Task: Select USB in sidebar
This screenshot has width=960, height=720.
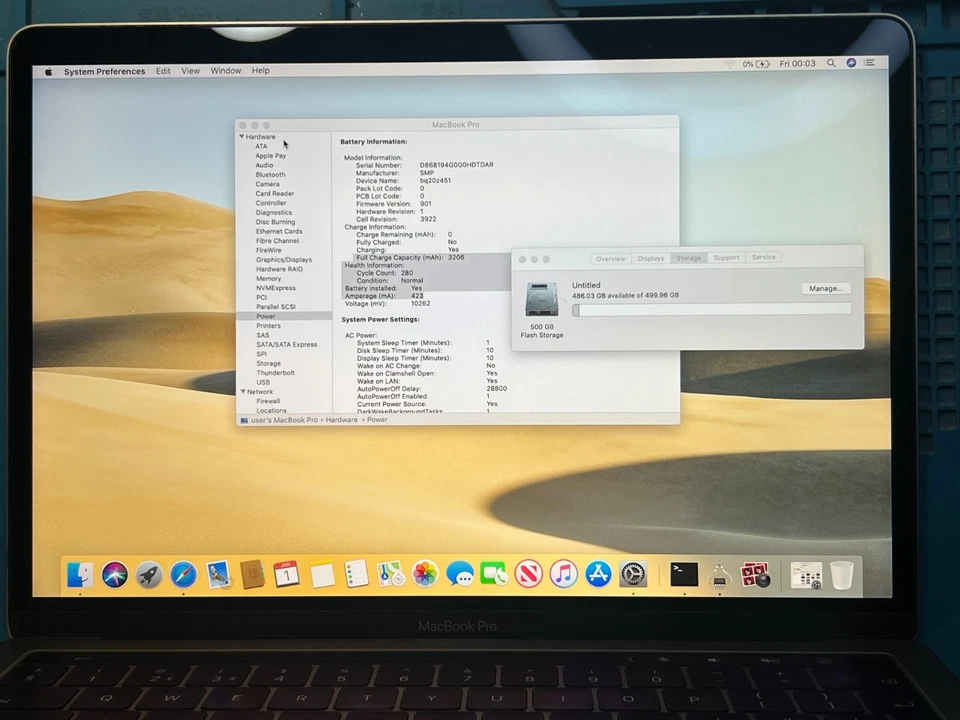Action: click(263, 382)
